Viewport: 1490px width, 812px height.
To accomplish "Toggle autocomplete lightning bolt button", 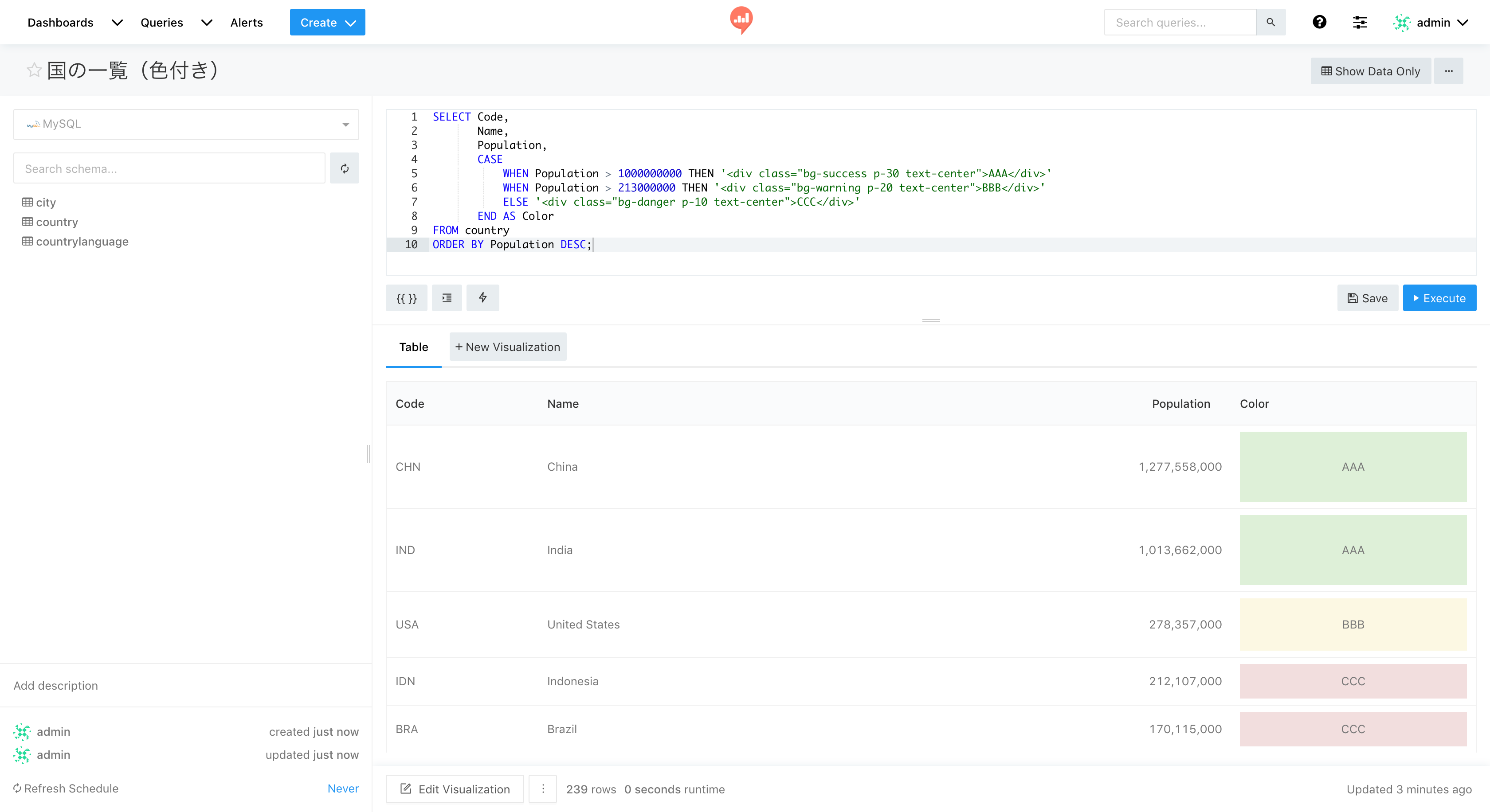I will point(482,298).
